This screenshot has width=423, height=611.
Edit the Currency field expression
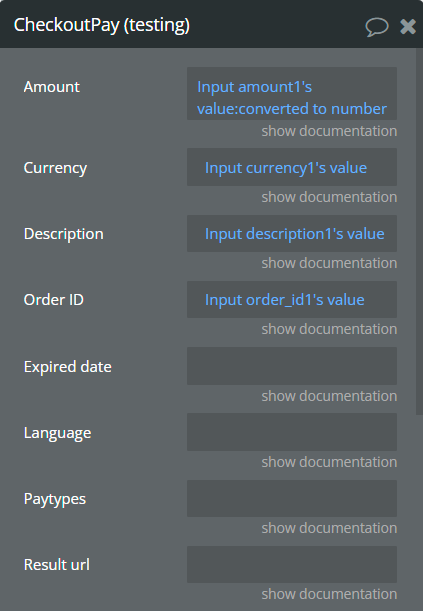[x=292, y=167]
